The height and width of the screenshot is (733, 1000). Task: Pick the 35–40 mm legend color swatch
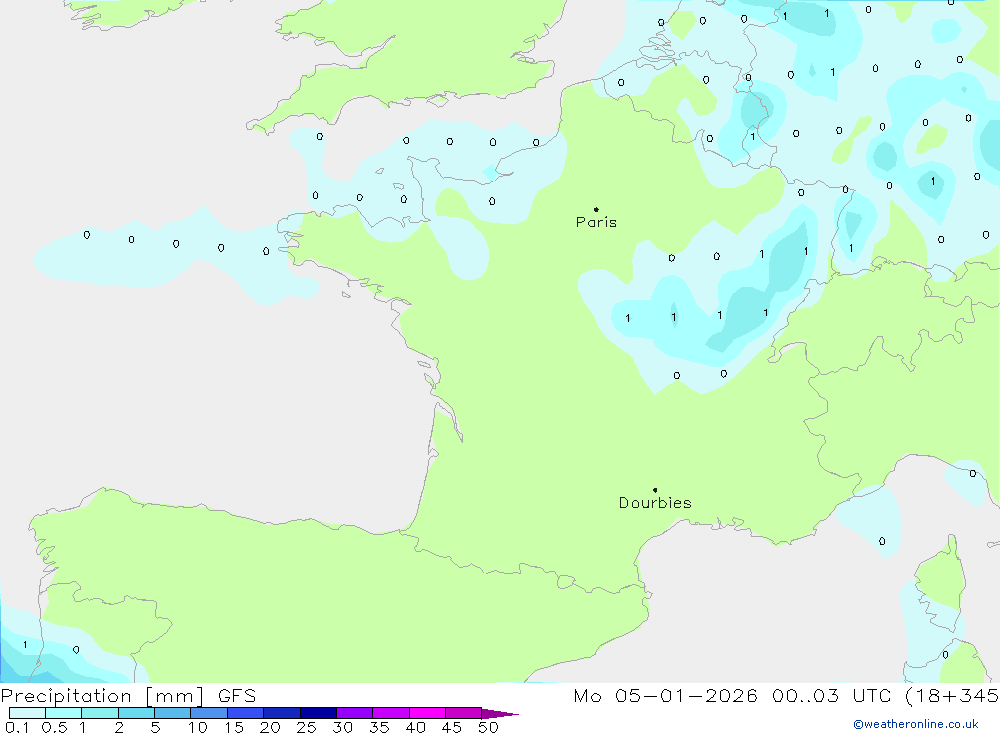[x=391, y=713]
